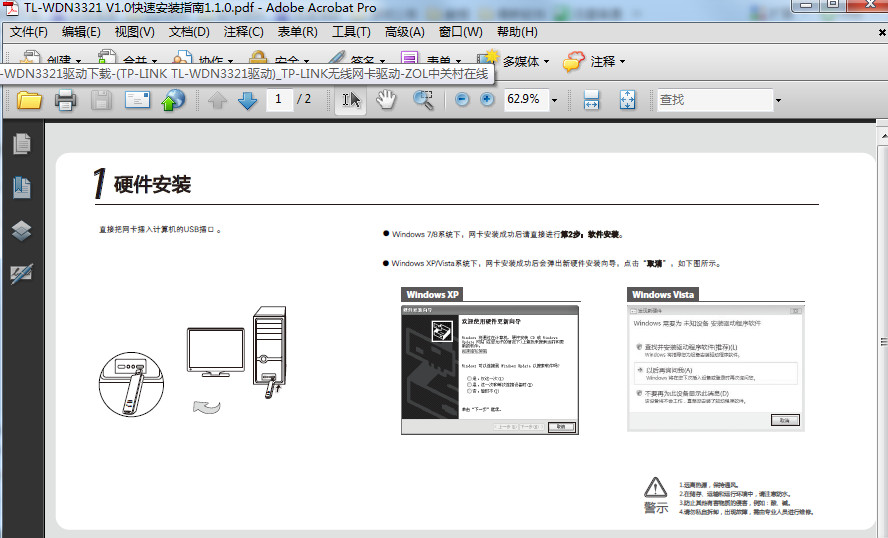Open a file with the folder icon
888x538 pixels.
point(29,100)
